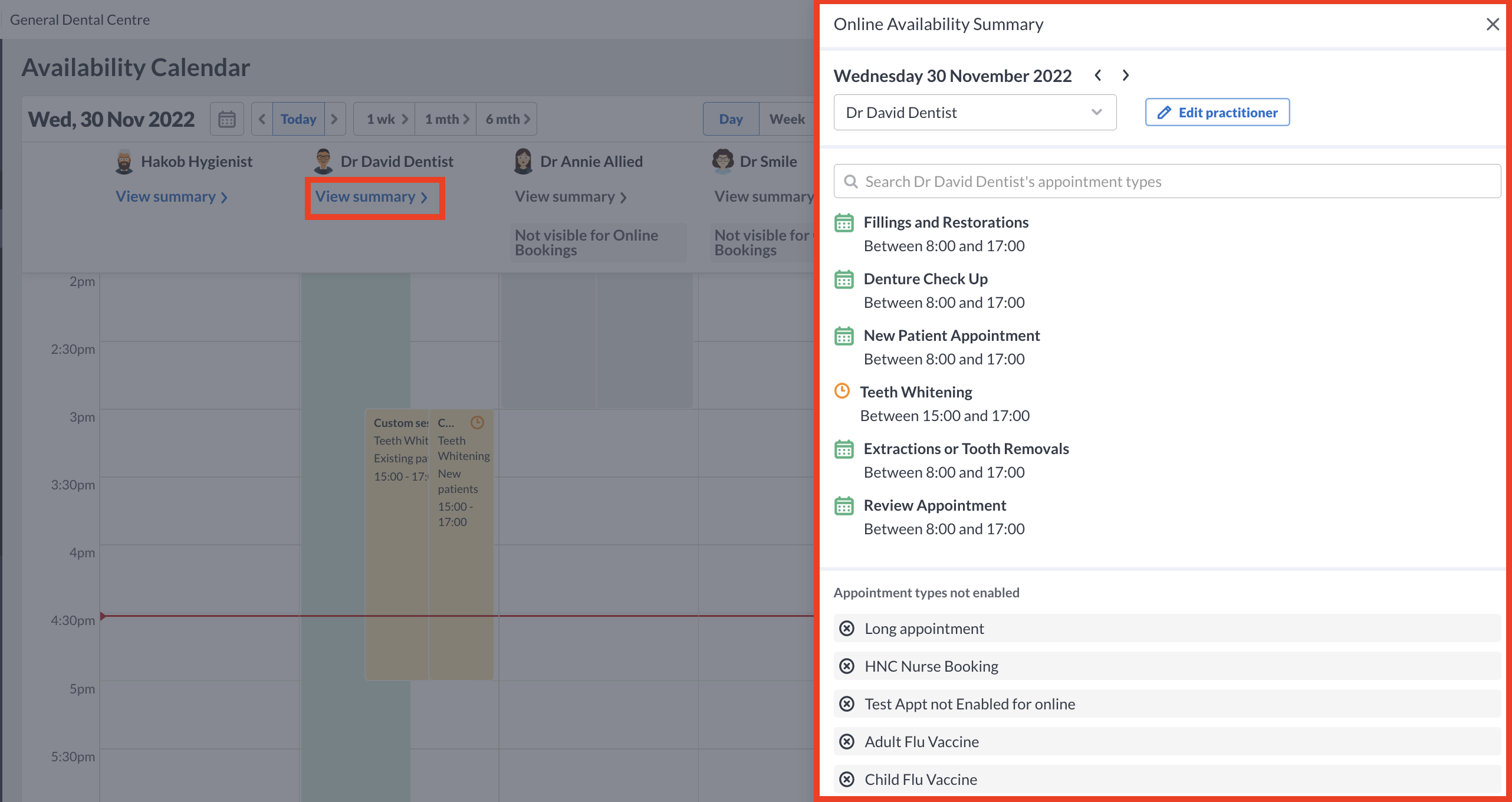Go to previous day using left chevron arrow
This screenshot has height=802, width=1512.
coord(1098,75)
